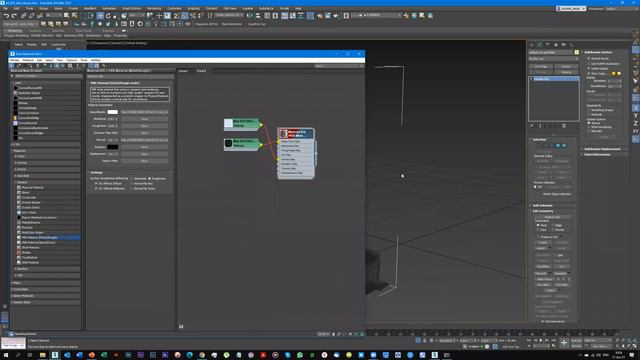Click the Align tool icon
Screen dimensions: 640x360
(258, 16)
